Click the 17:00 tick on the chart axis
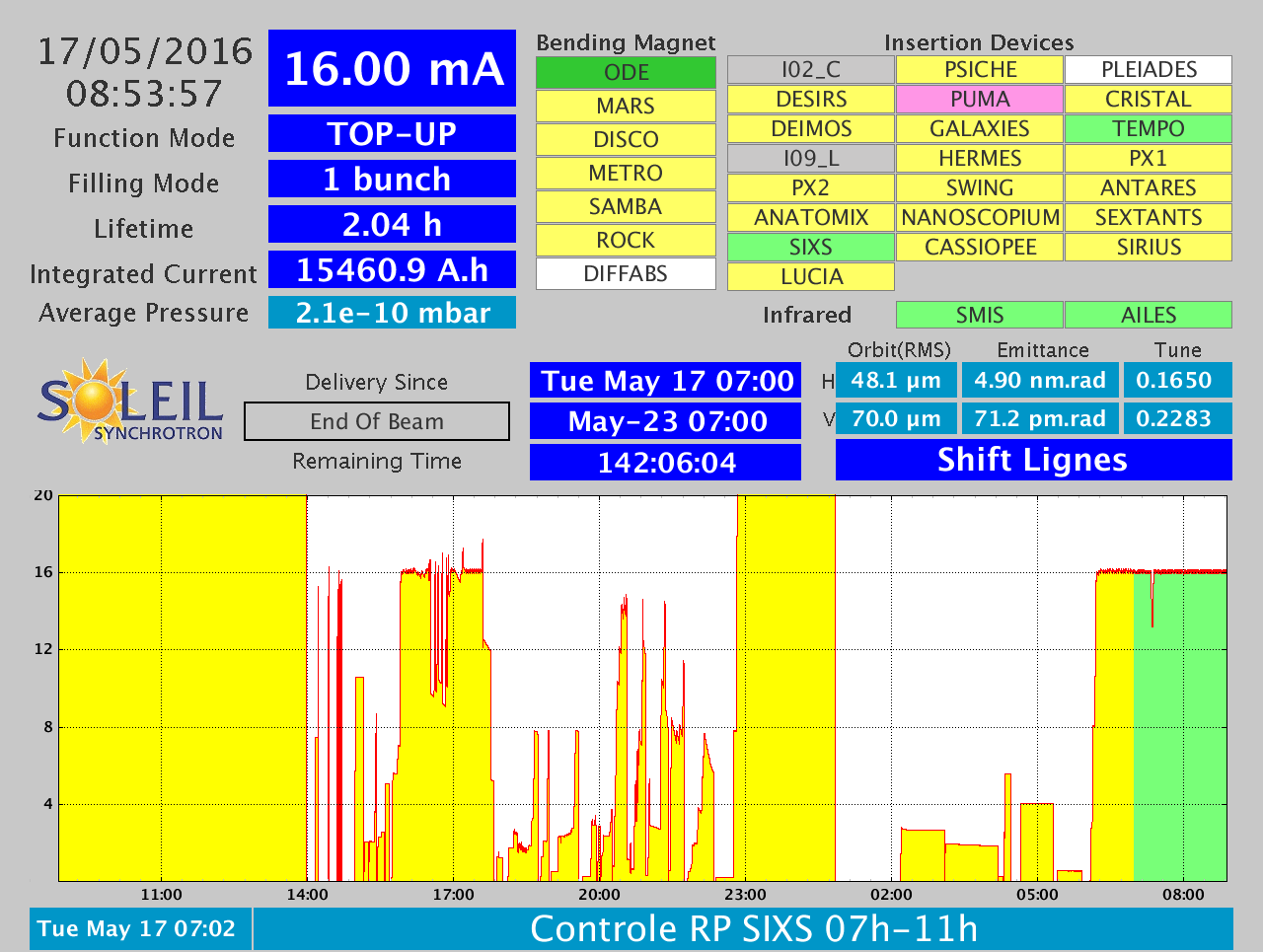This screenshot has height=952, width=1263. [453, 895]
